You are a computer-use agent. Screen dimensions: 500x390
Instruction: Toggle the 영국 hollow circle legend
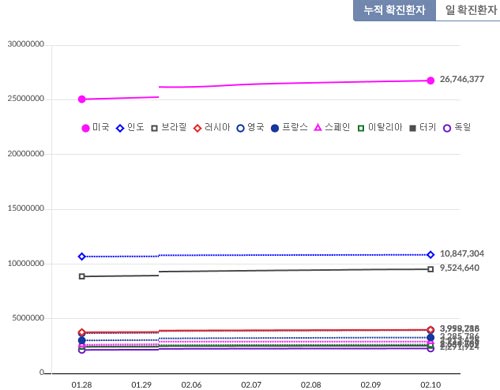(240, 128)
